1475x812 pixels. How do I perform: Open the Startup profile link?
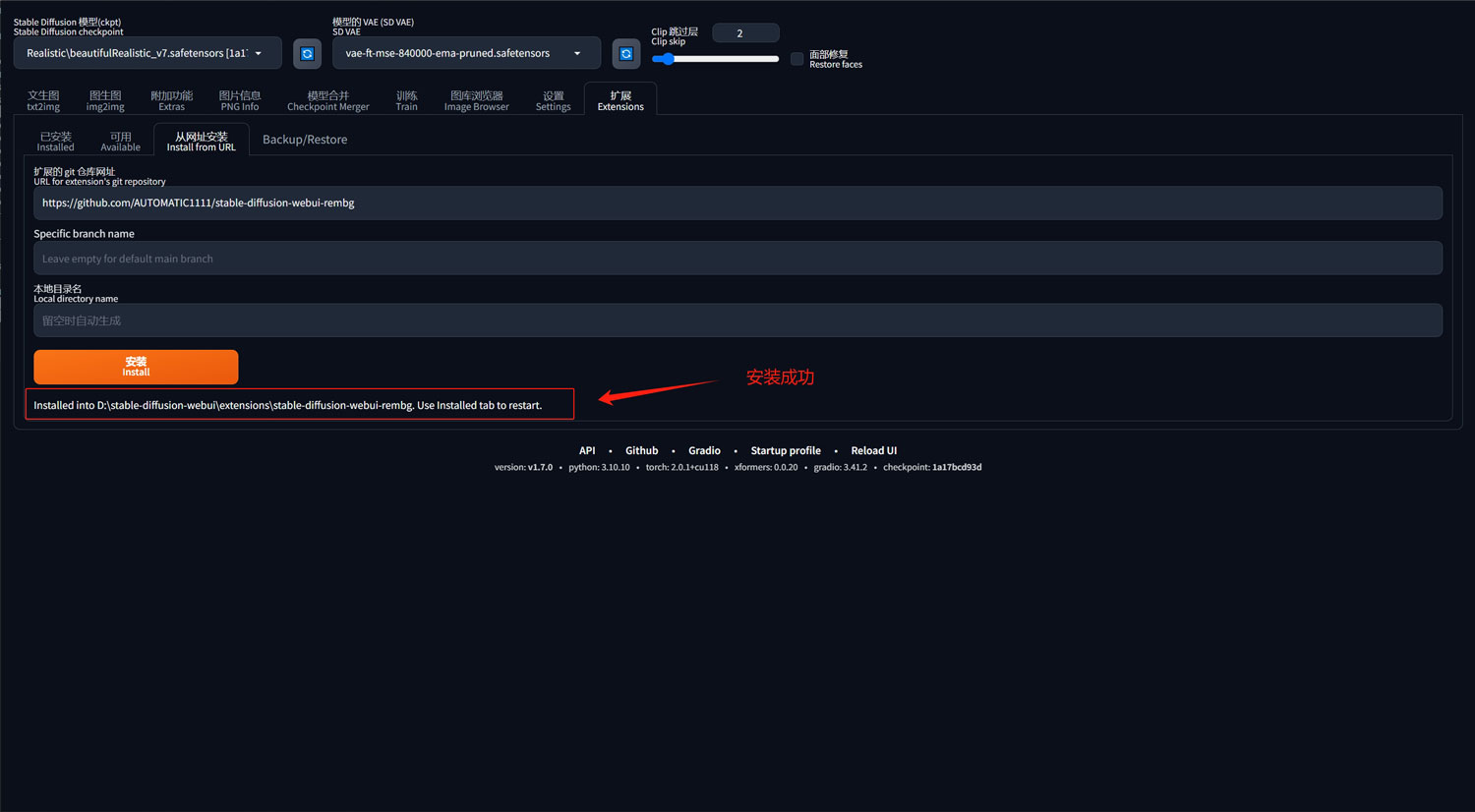pos(785,450)
